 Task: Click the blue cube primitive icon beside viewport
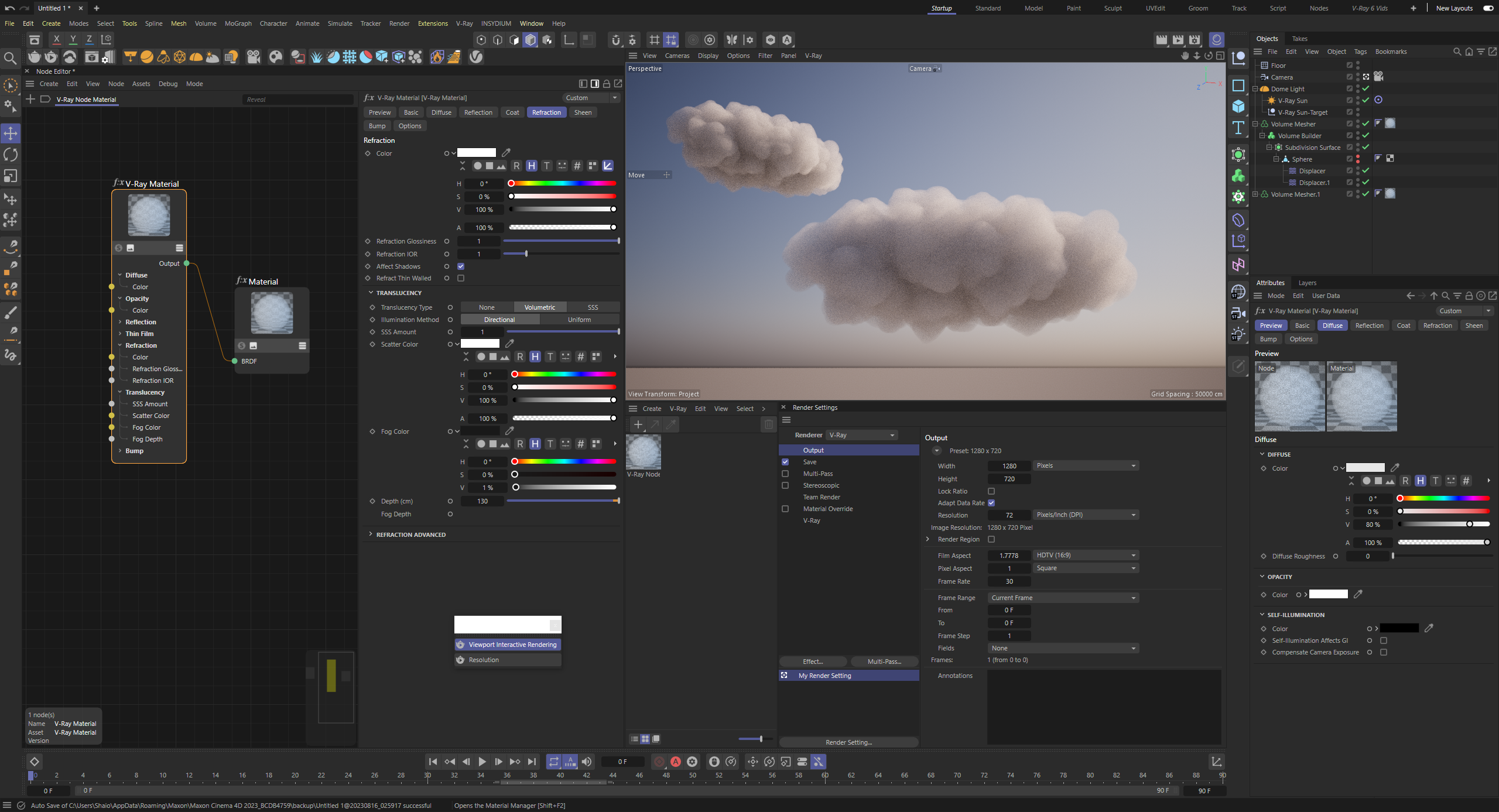point(1238,106)
